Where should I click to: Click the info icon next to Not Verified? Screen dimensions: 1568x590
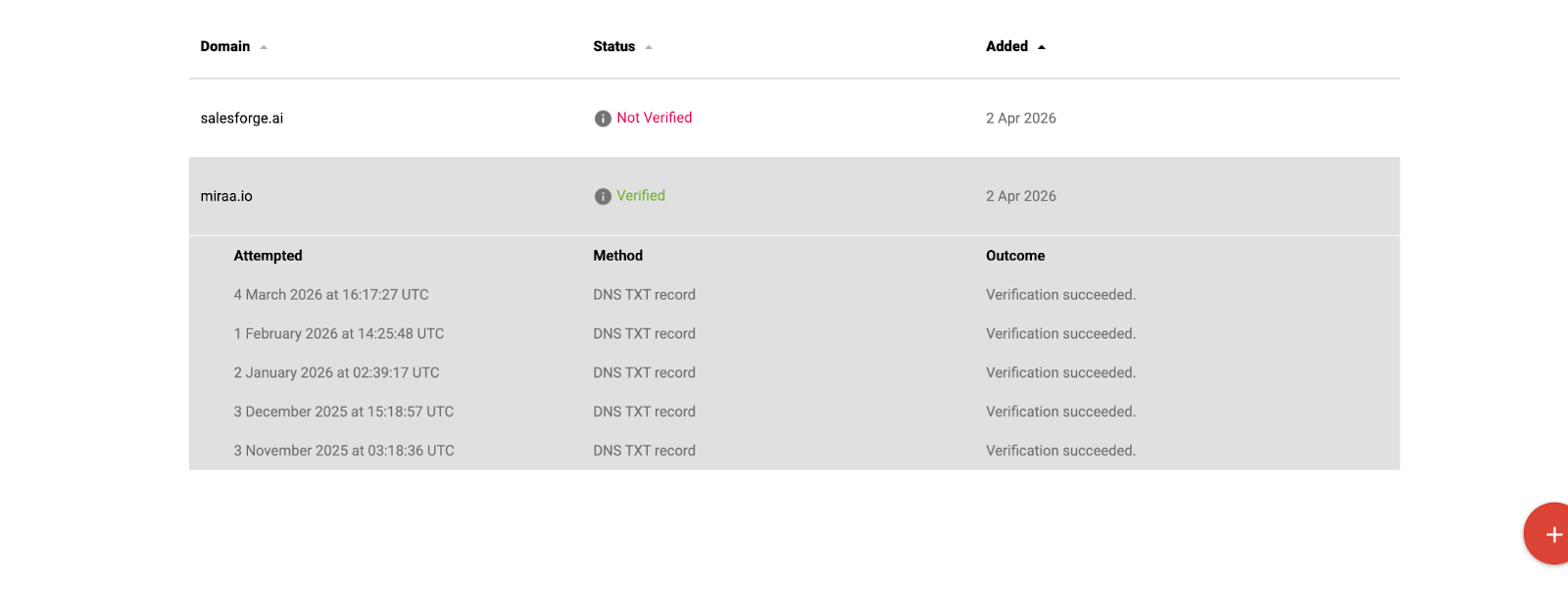(602, 118)
